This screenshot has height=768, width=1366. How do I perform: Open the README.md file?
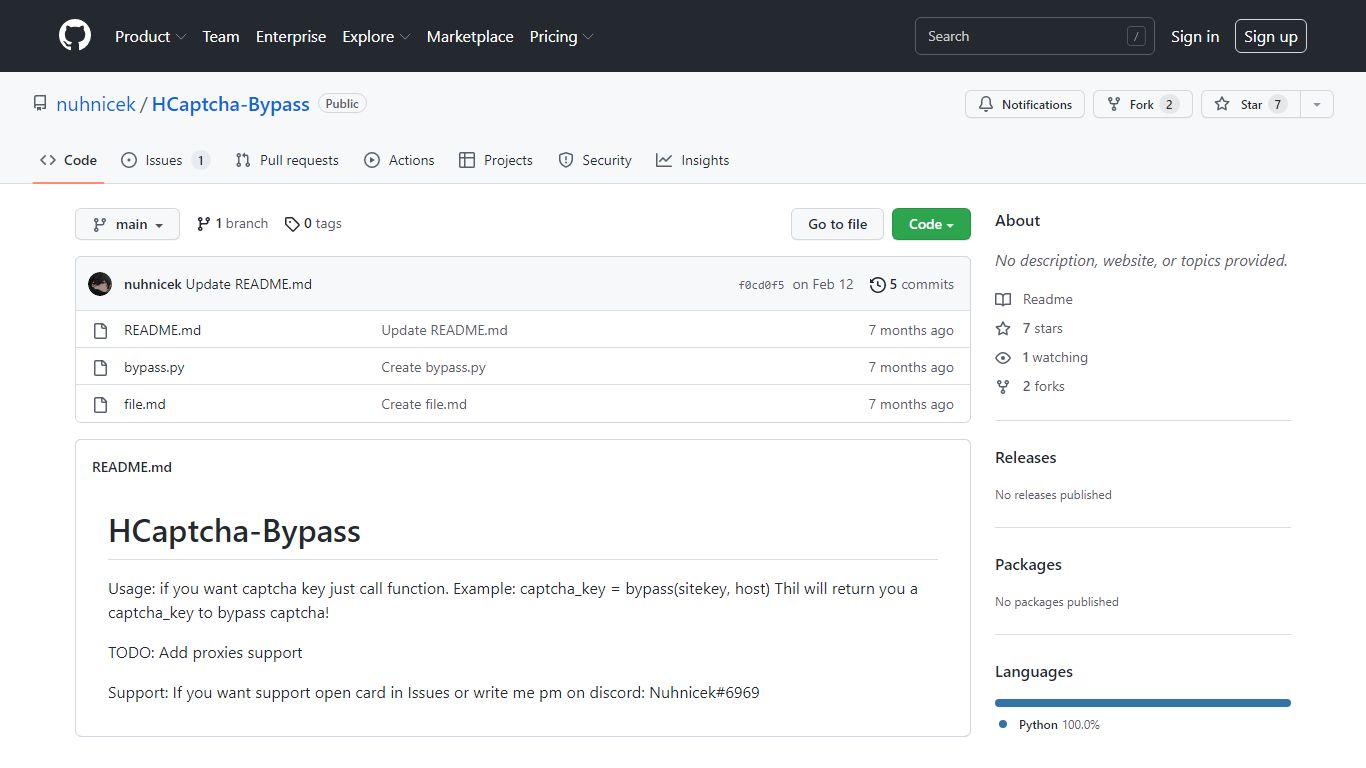tap(162, 330)
